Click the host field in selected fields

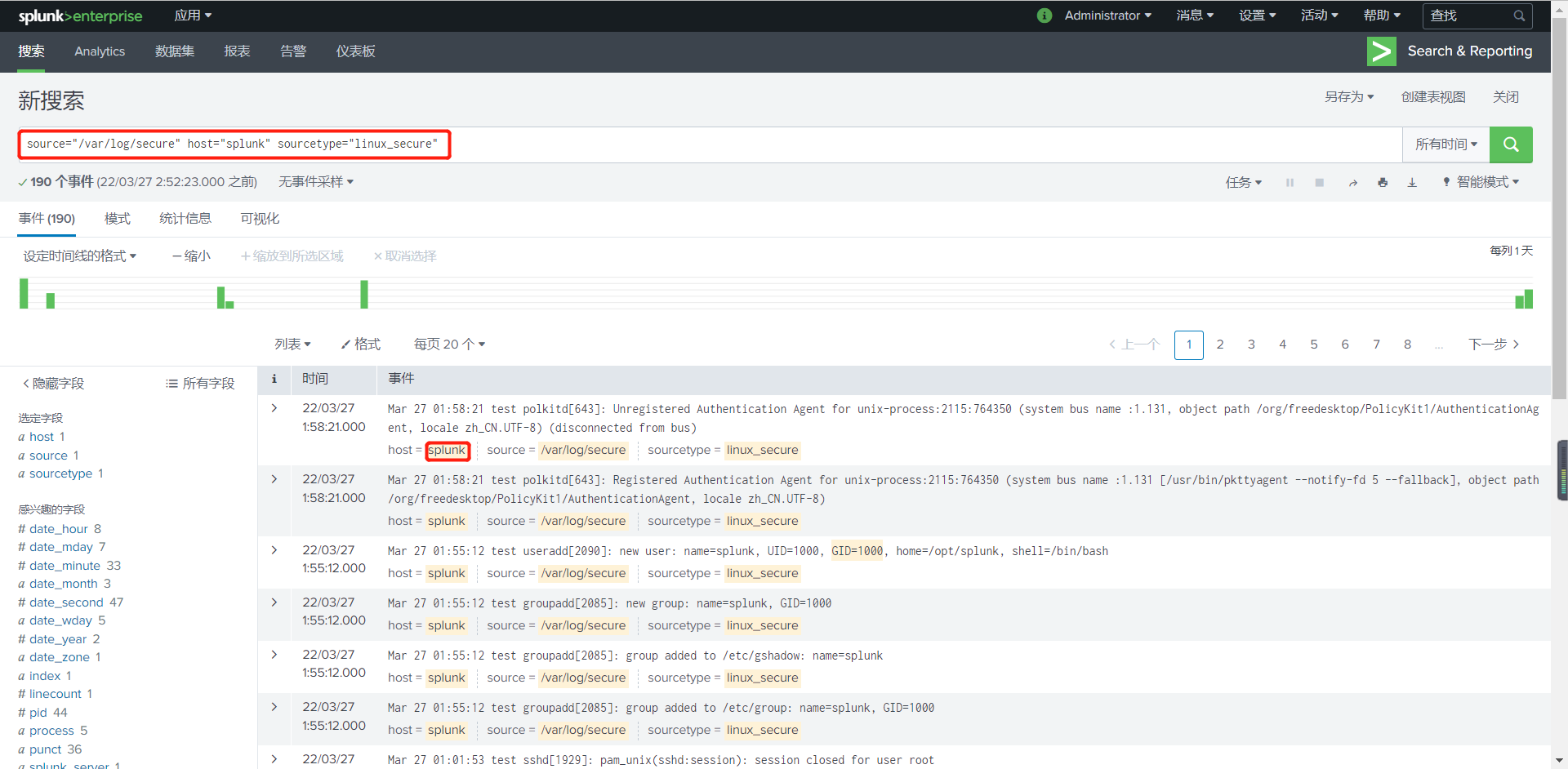point(41,437)
